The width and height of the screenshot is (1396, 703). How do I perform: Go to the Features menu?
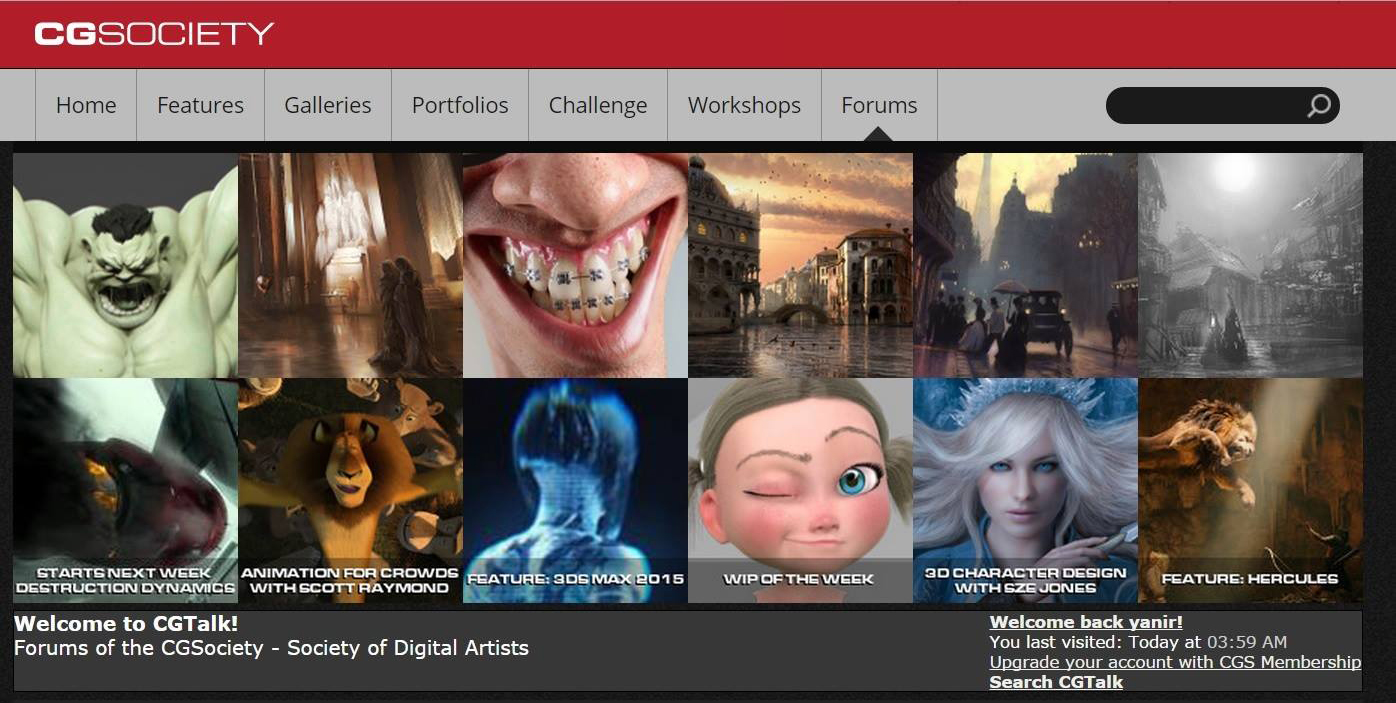pyautogui.click(x=200, y=105)
